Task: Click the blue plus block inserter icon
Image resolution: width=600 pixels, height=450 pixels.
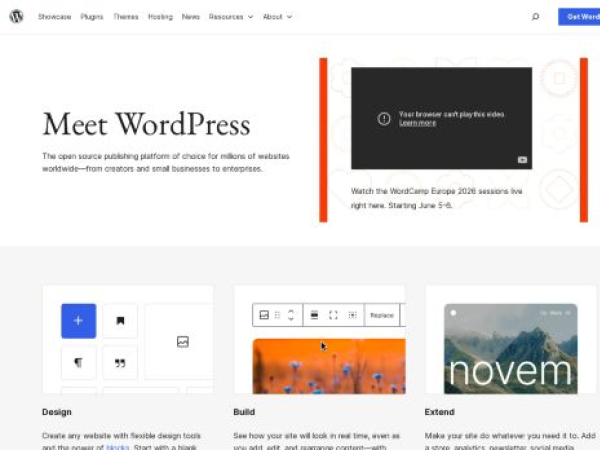Action: 78,321
